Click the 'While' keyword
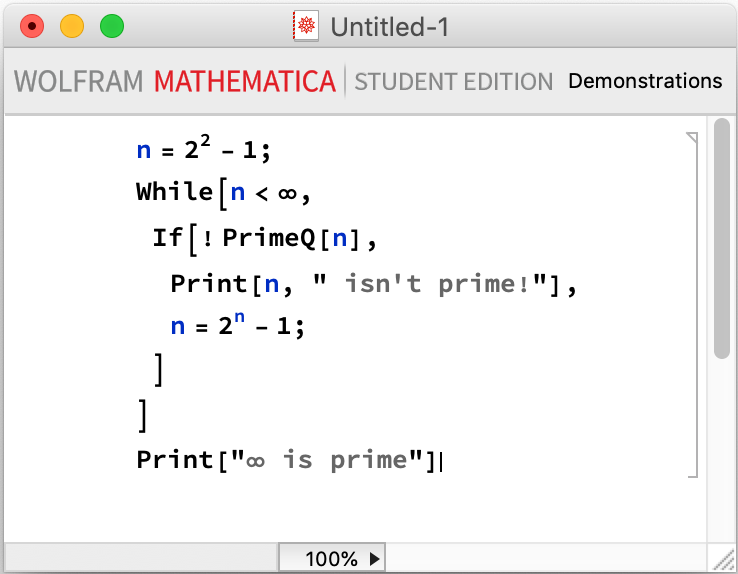The height and width of the screenshot is (574, 738). [x=175, y=191]
